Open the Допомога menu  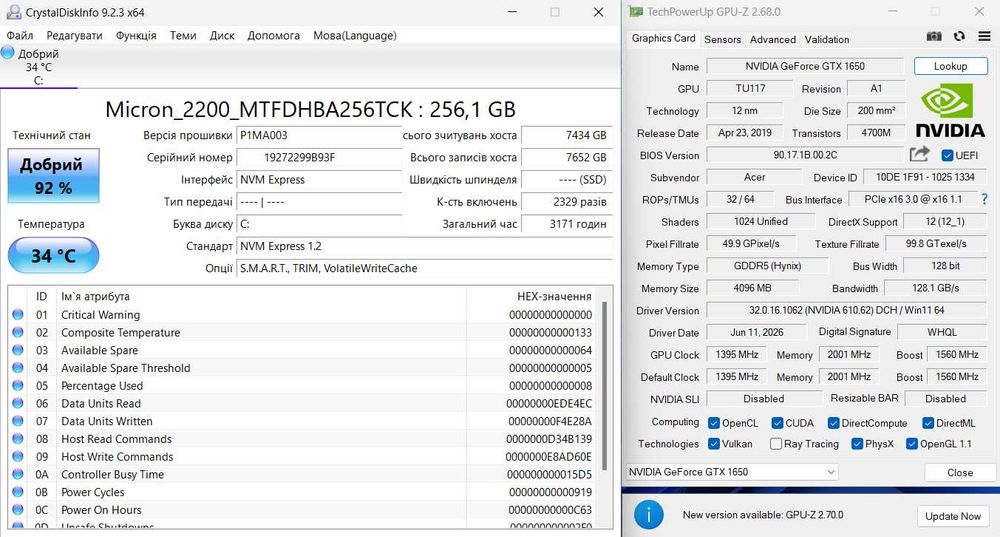click(274, 36)
